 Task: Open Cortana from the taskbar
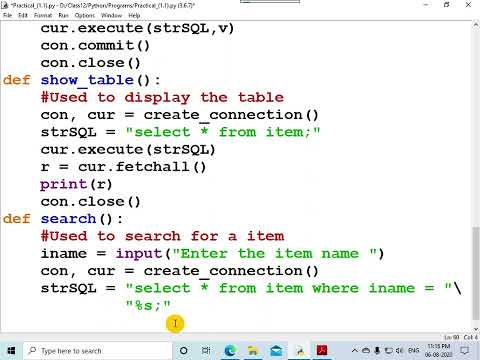click(x=184, y=351)
